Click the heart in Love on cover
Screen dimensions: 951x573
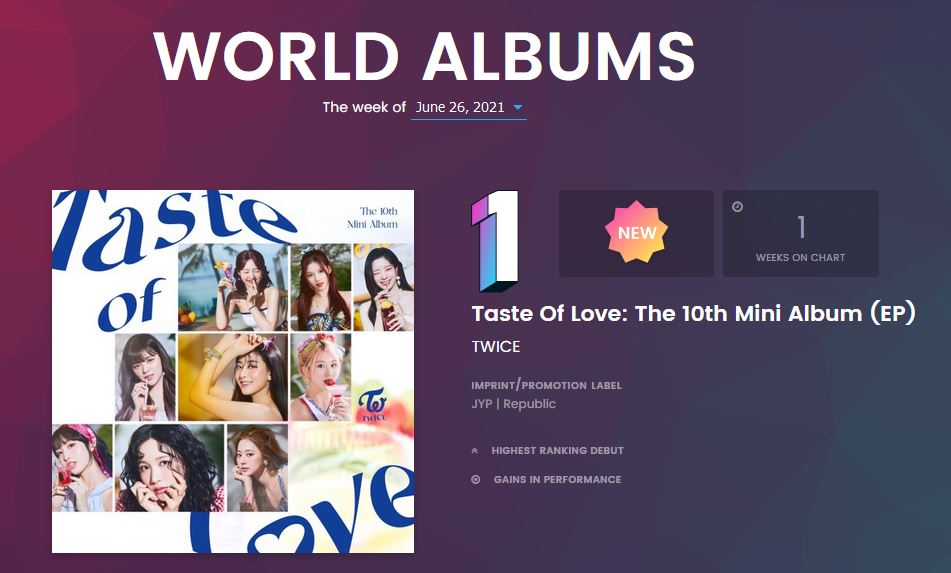[x=286, y=537]
